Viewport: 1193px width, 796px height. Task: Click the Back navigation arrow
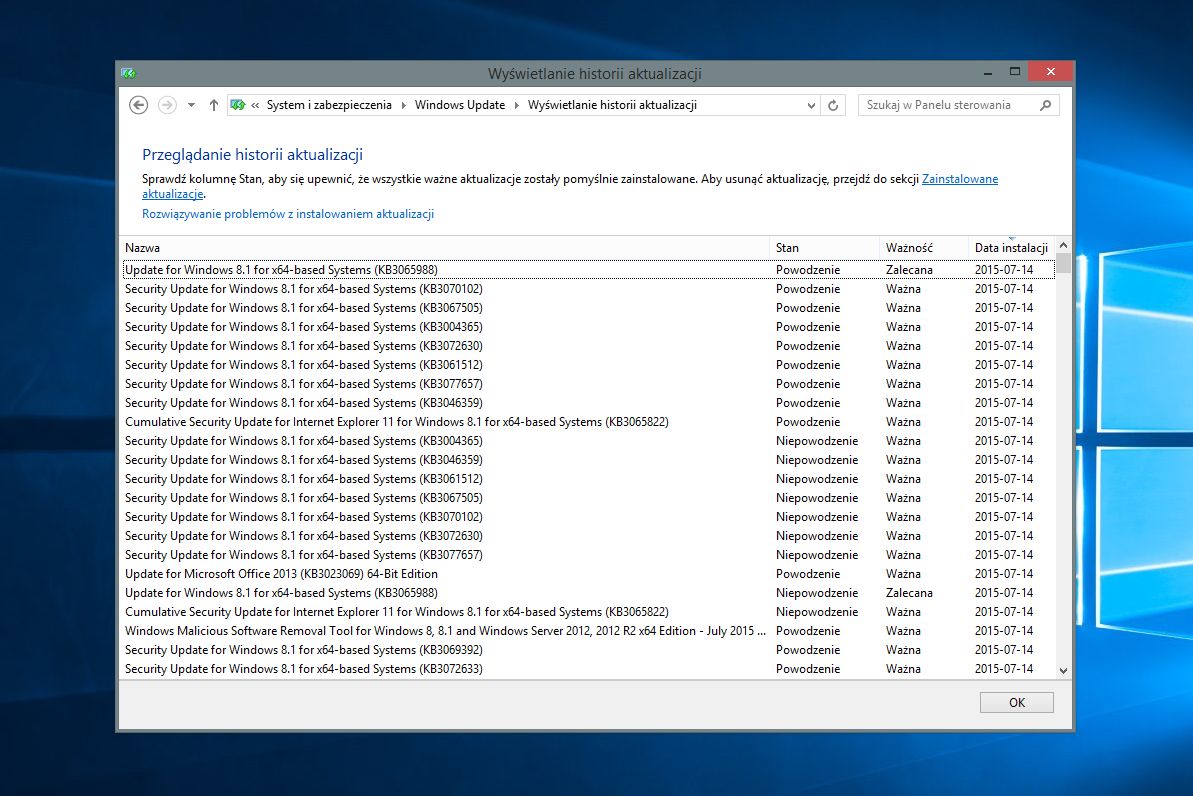pyautogui.click(x=139, y=105)
